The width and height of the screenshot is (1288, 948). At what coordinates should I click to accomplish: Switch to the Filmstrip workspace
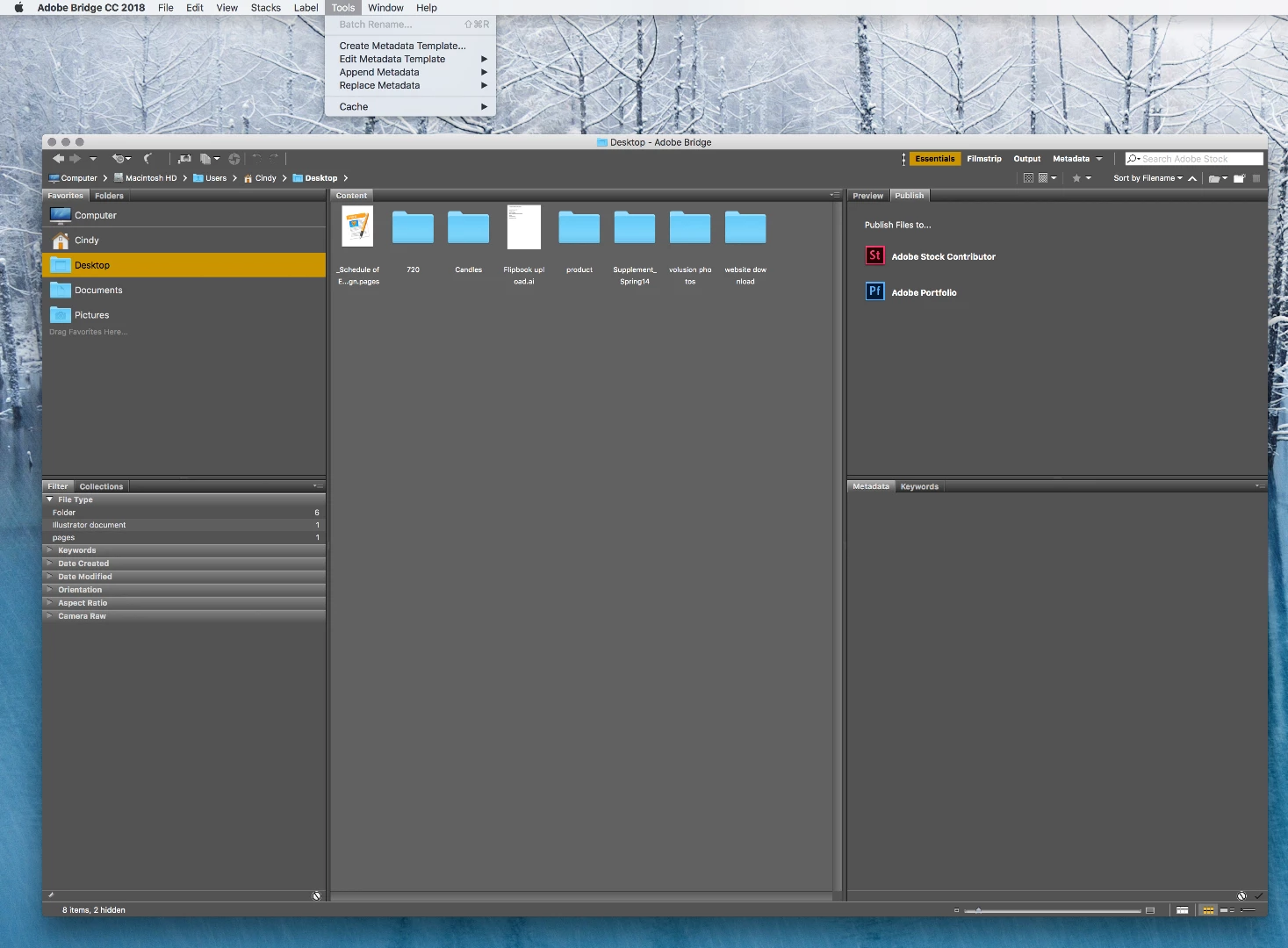(x=984, y=159)
